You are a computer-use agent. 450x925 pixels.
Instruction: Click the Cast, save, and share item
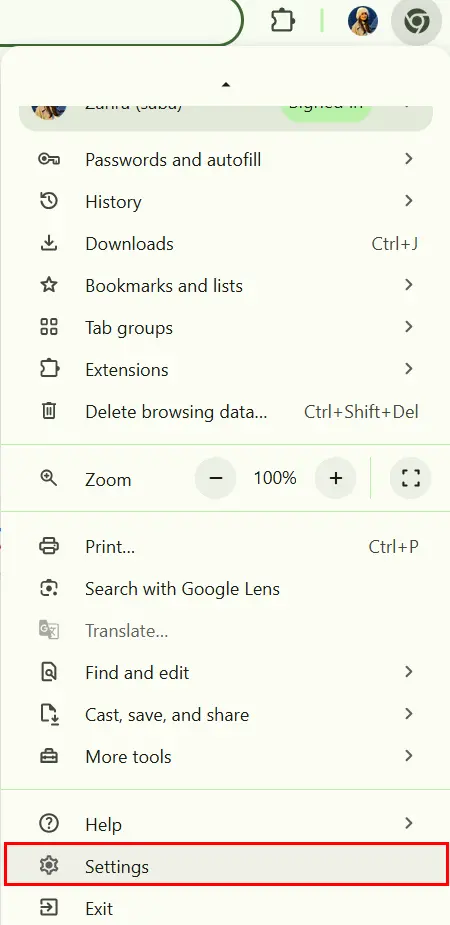(225, 714)
